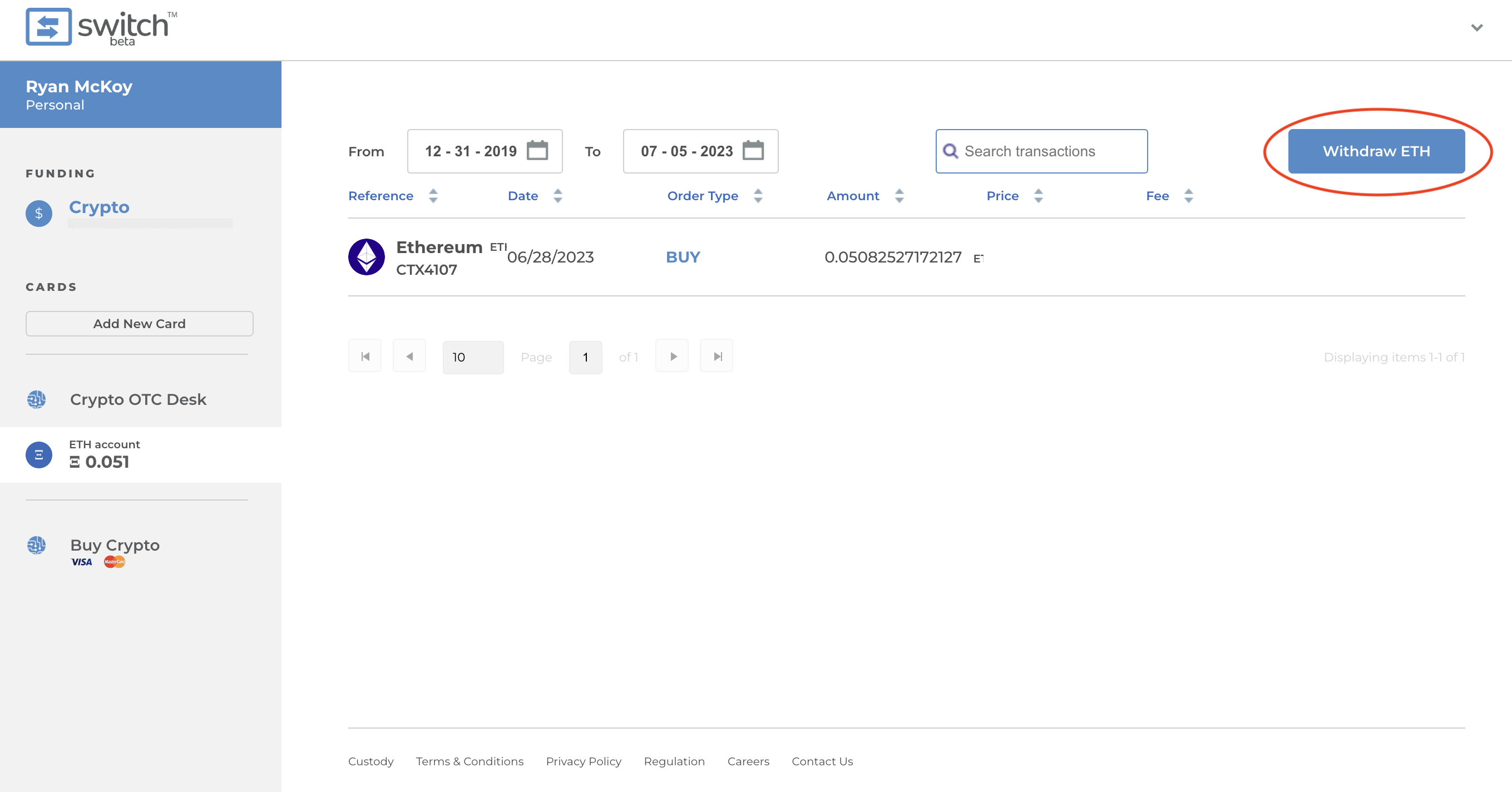
Task: Open the Custody footer link
Action: pos(371,761)
